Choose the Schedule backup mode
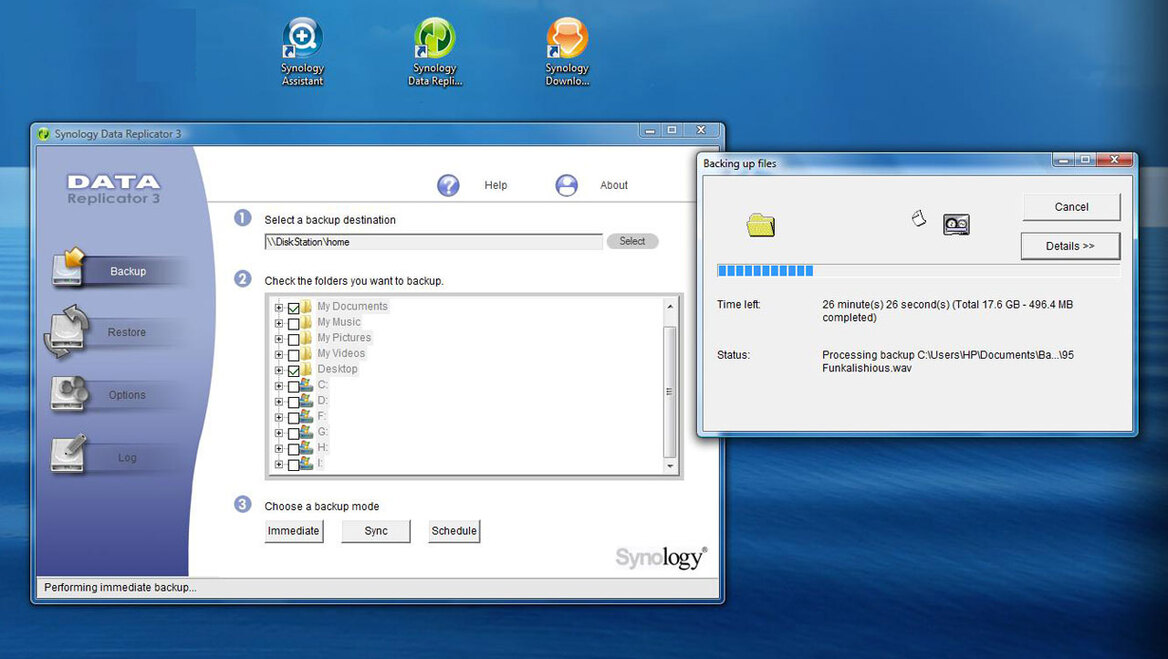Viewport: 1168px width, 659px height. pyautogui.click(x=454, y=531)
